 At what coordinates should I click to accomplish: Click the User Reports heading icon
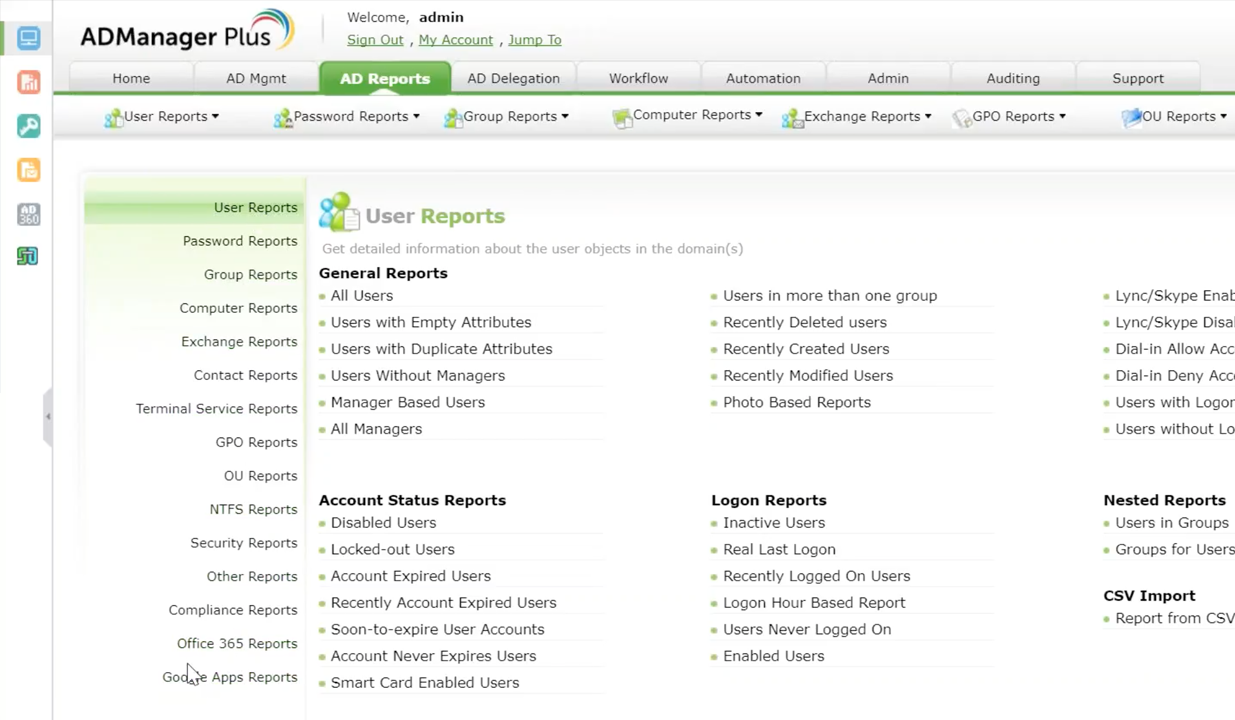(339, 212)
